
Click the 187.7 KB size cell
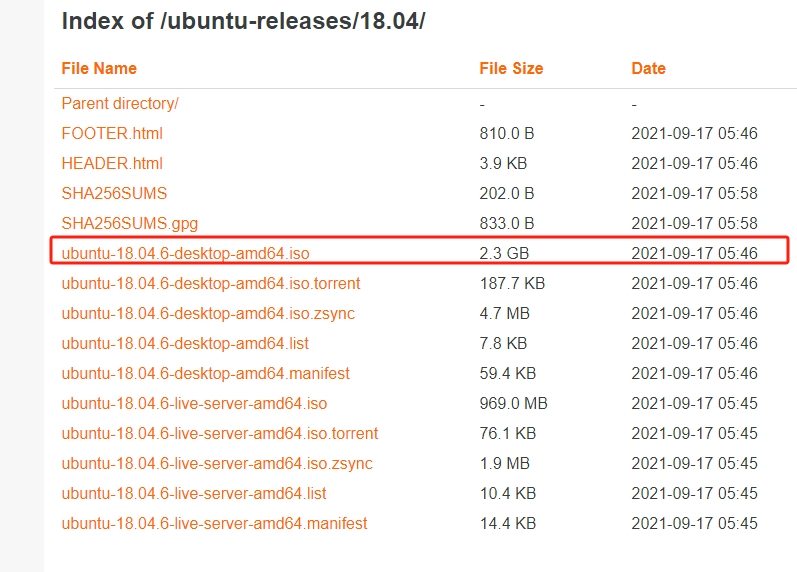point(512,283)
